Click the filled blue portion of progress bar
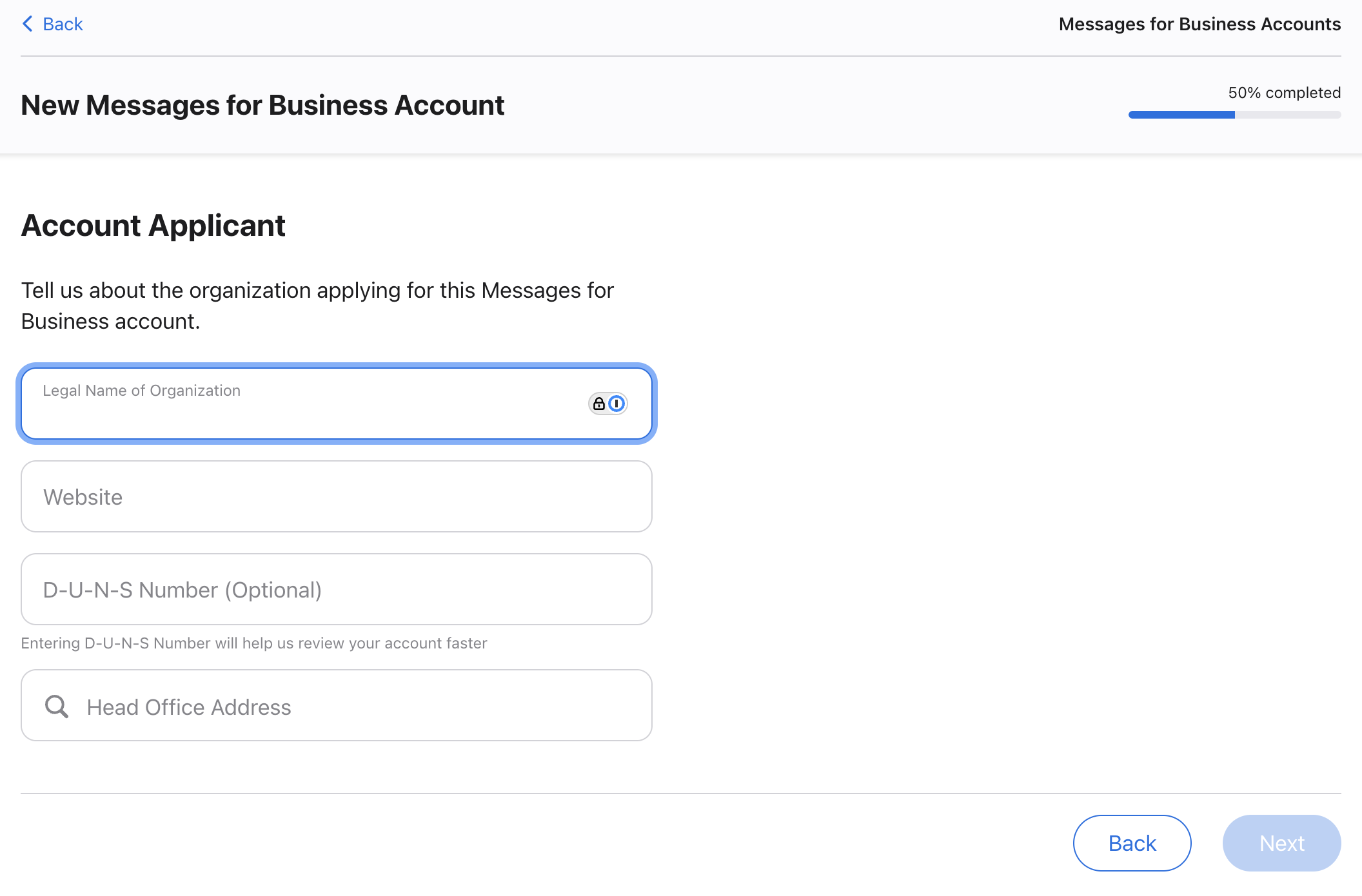This screenshot has height=896, width=1362. 1181,115
